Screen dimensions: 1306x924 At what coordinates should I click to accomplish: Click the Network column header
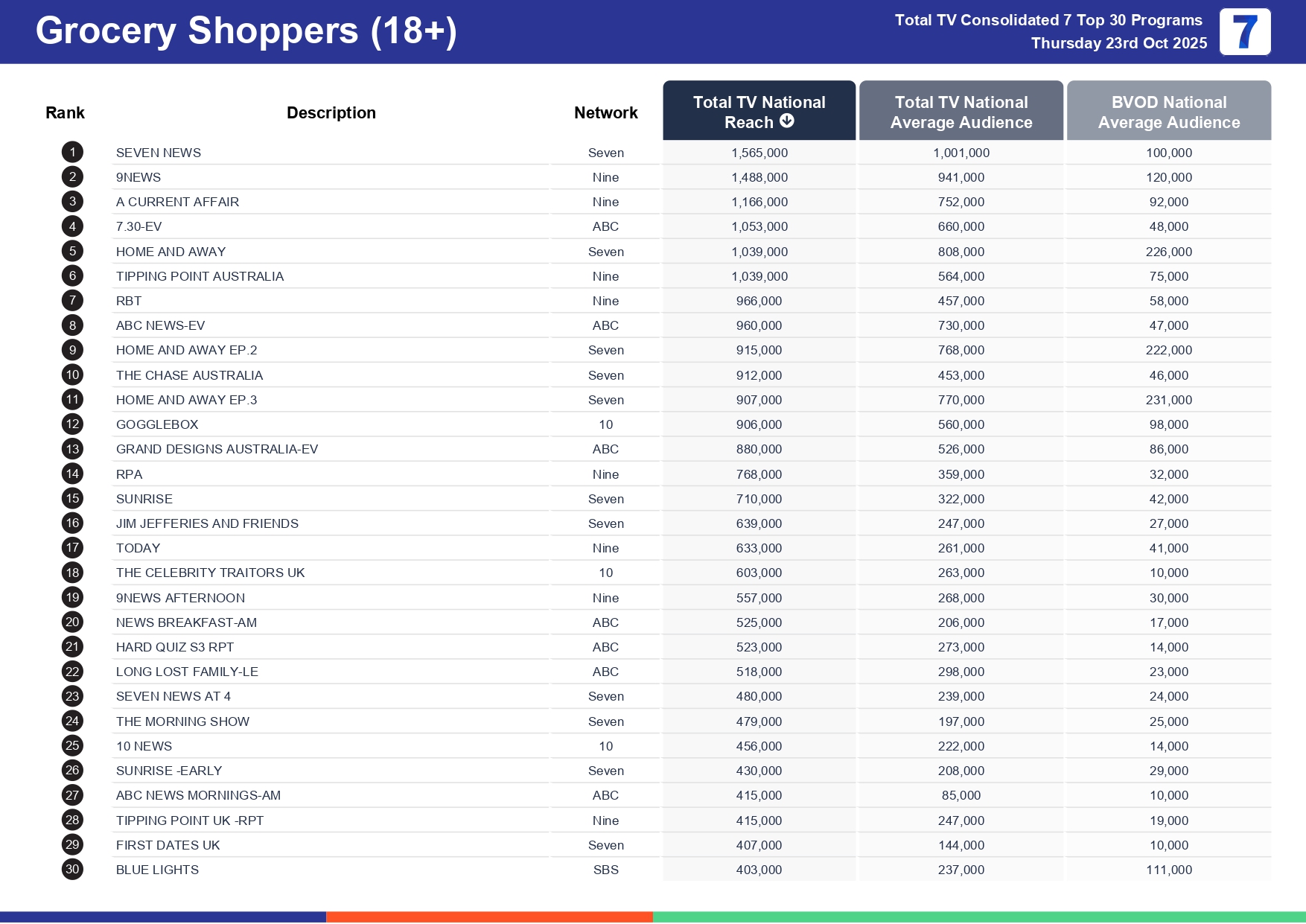605,113
